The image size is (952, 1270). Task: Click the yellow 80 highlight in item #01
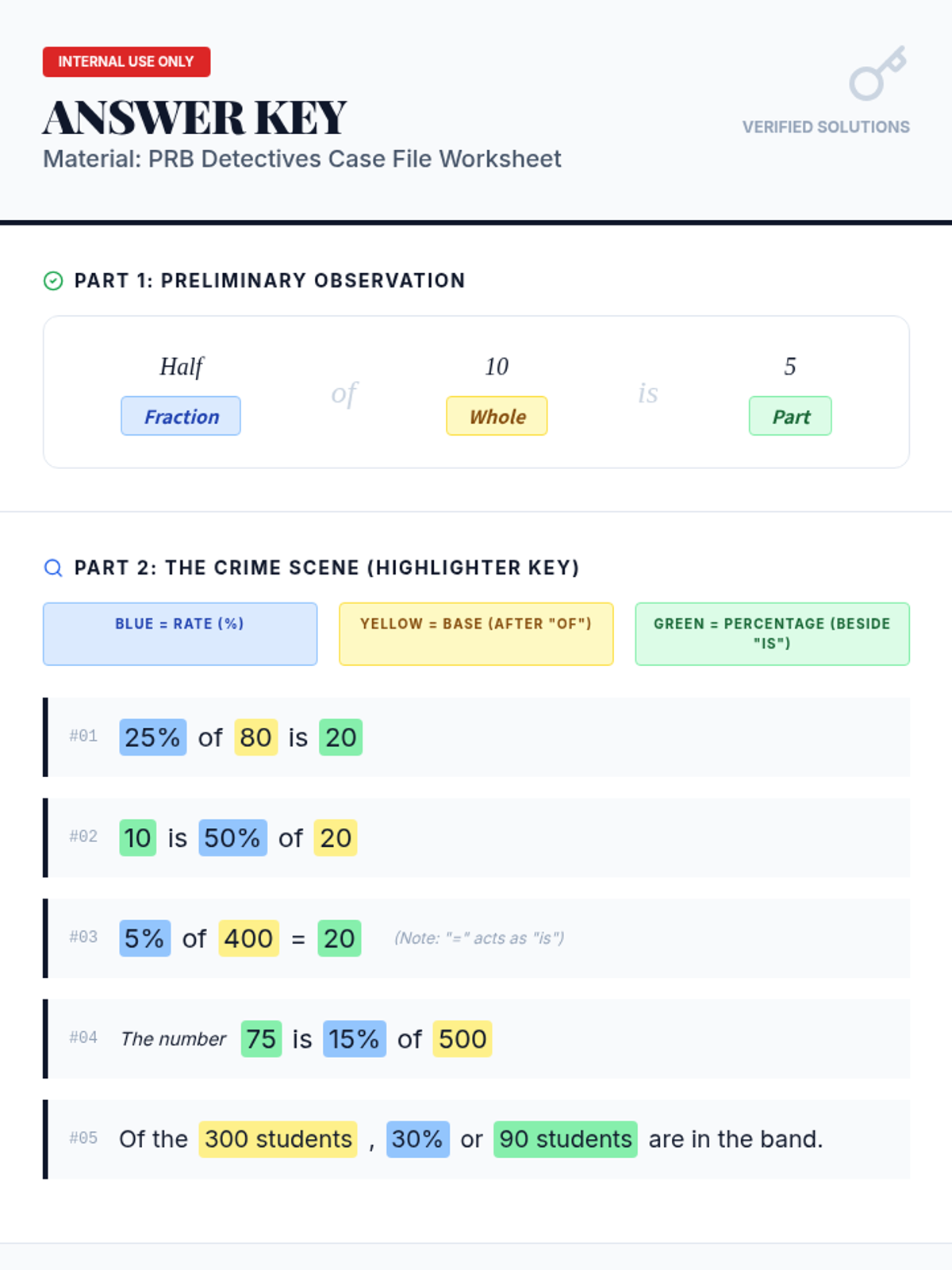click(x=255, y=737)
